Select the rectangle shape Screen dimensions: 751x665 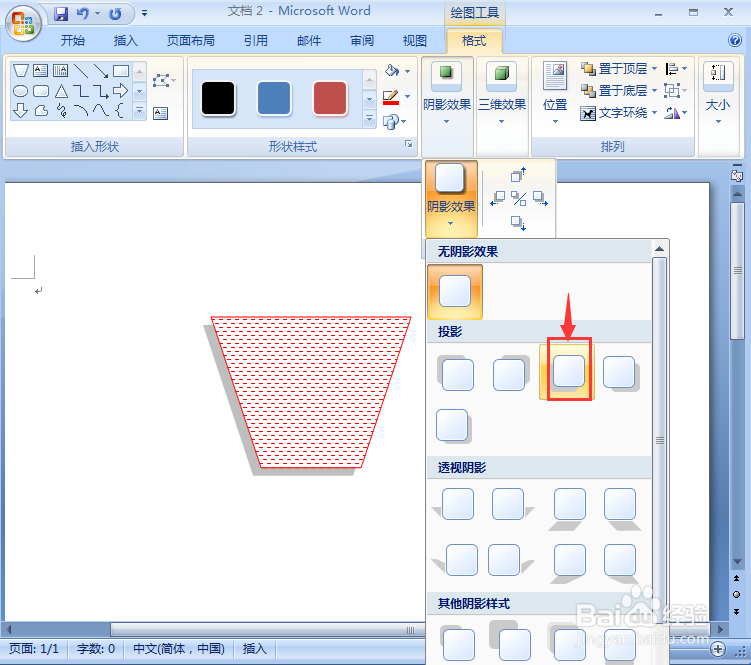[x=121, y=71]
